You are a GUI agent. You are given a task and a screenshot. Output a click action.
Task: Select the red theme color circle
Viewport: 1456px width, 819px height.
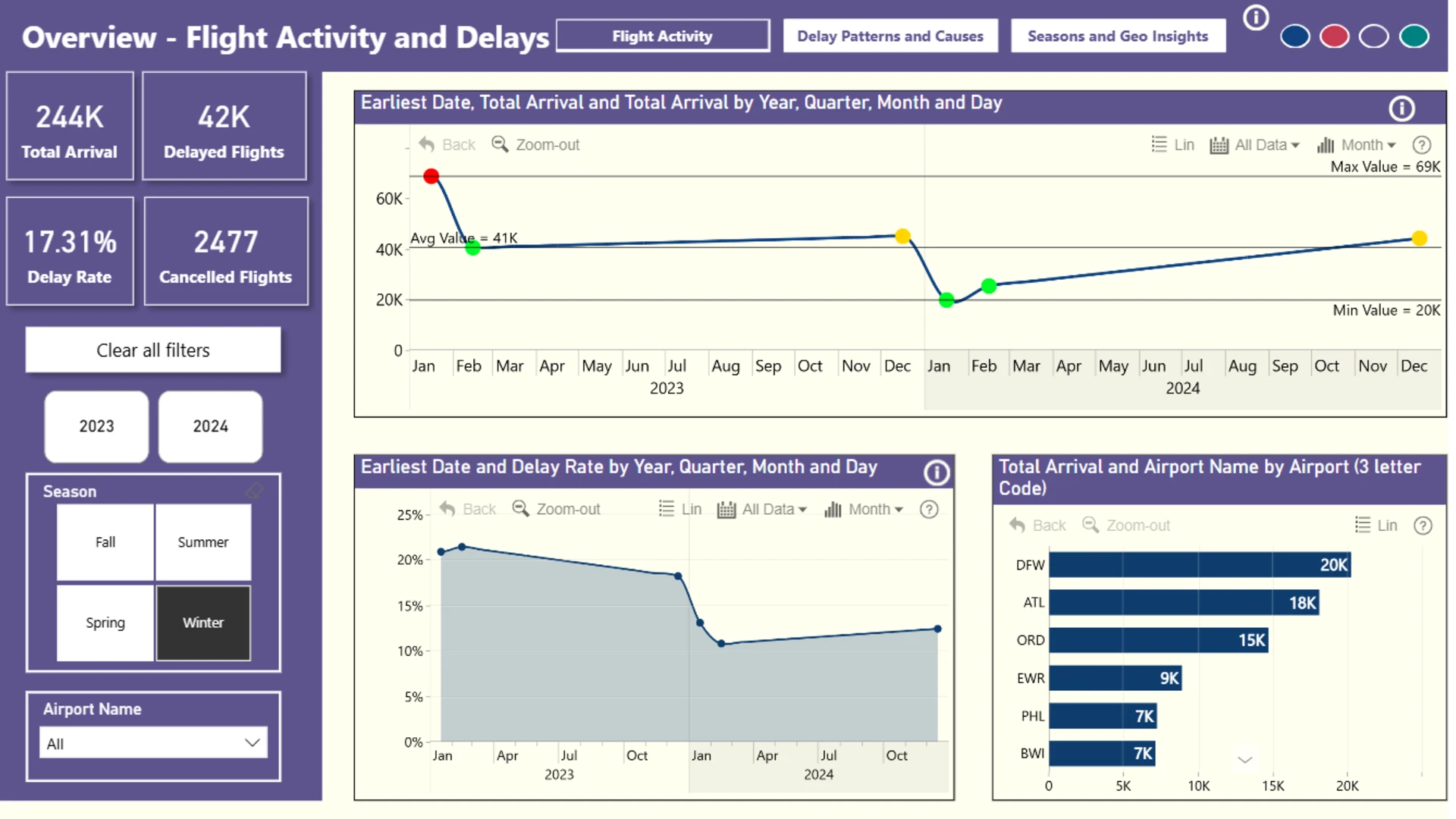1335,36
